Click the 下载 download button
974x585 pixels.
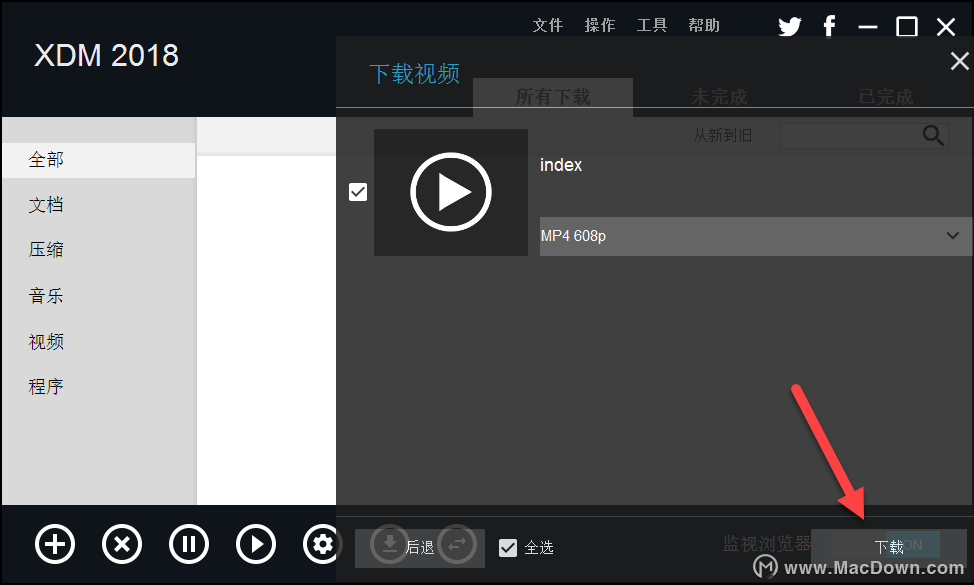889,547
